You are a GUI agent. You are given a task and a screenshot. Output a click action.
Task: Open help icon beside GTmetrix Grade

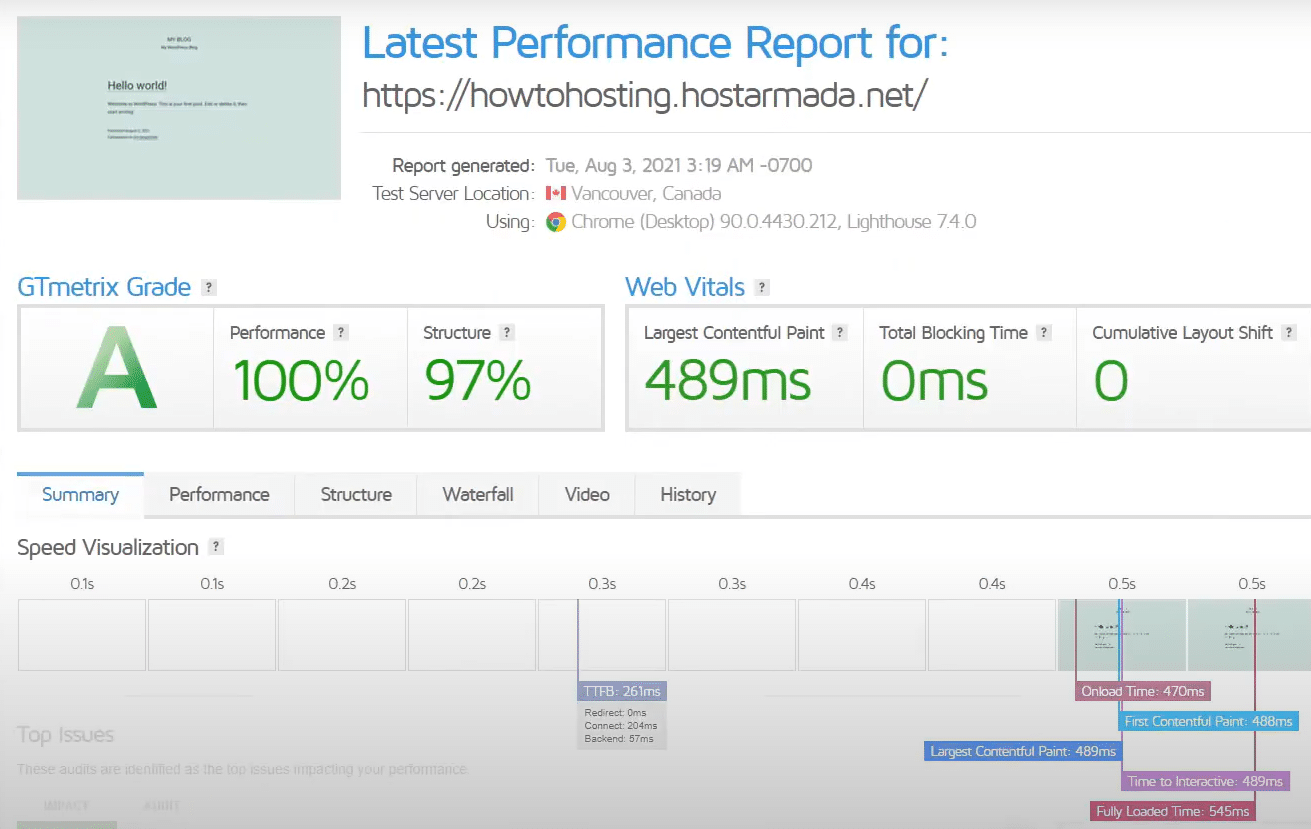click(x=209, y=288)
